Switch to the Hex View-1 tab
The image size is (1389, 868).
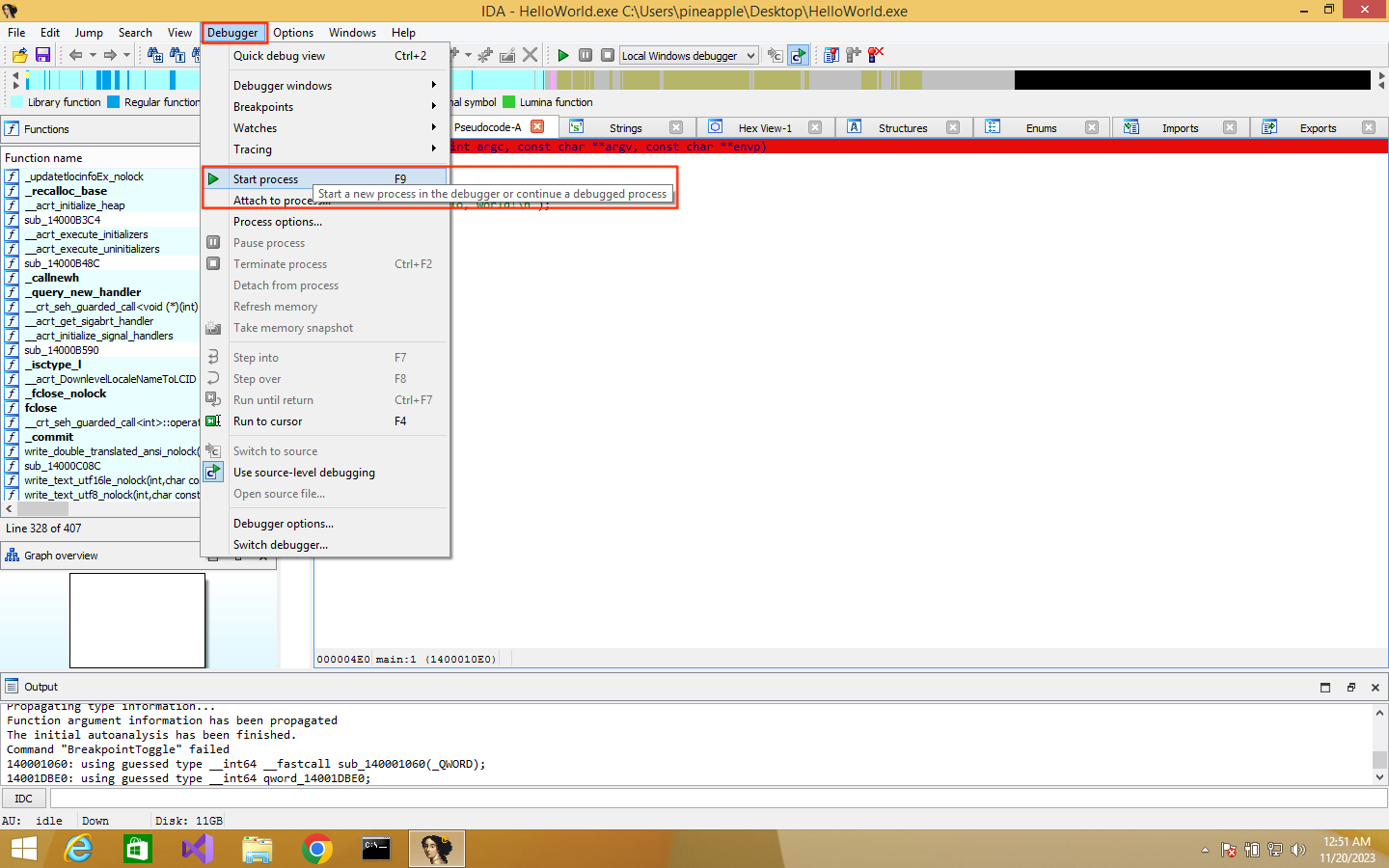click(765, 128)
